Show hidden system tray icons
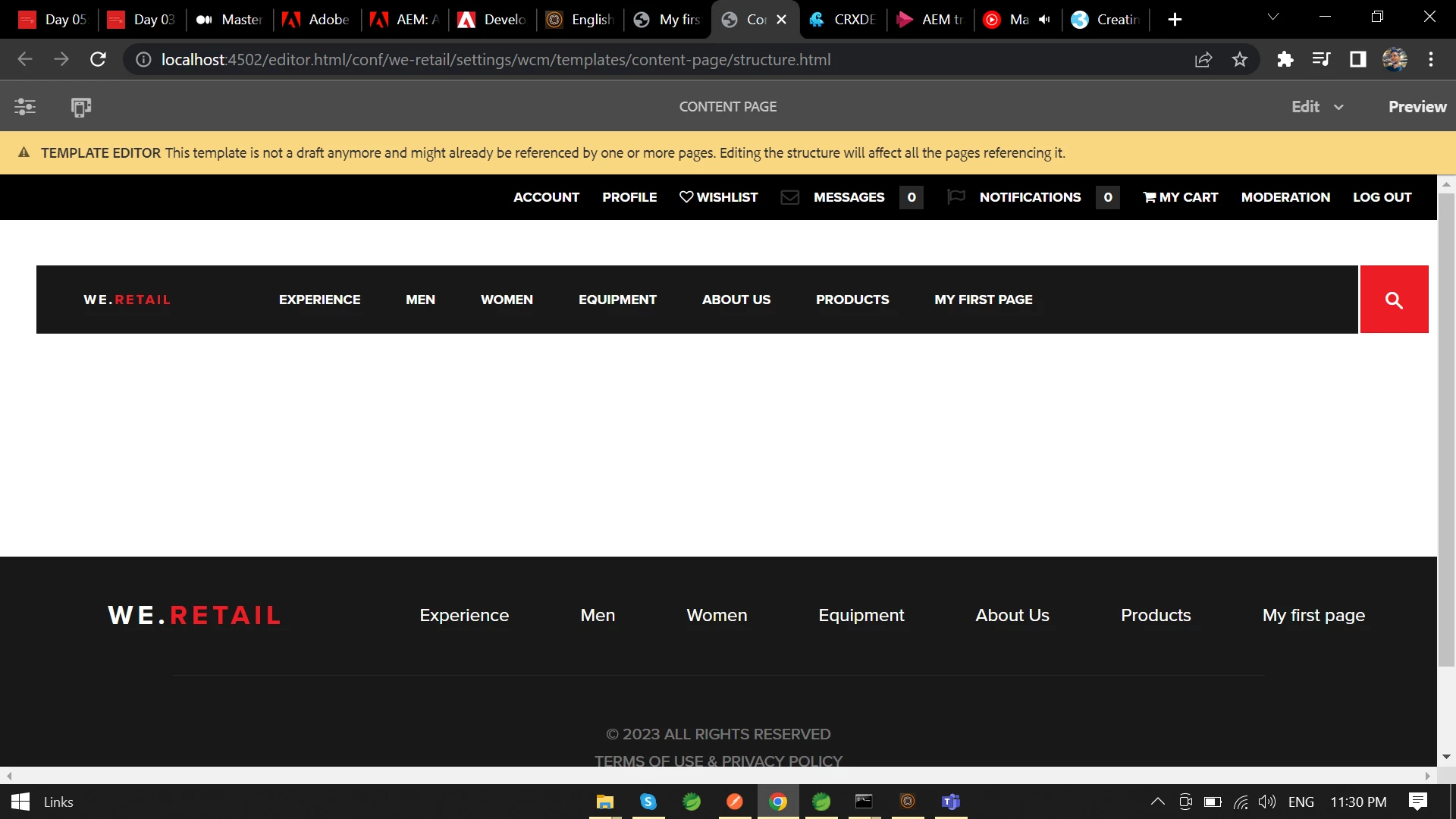 pos(1157,802)
